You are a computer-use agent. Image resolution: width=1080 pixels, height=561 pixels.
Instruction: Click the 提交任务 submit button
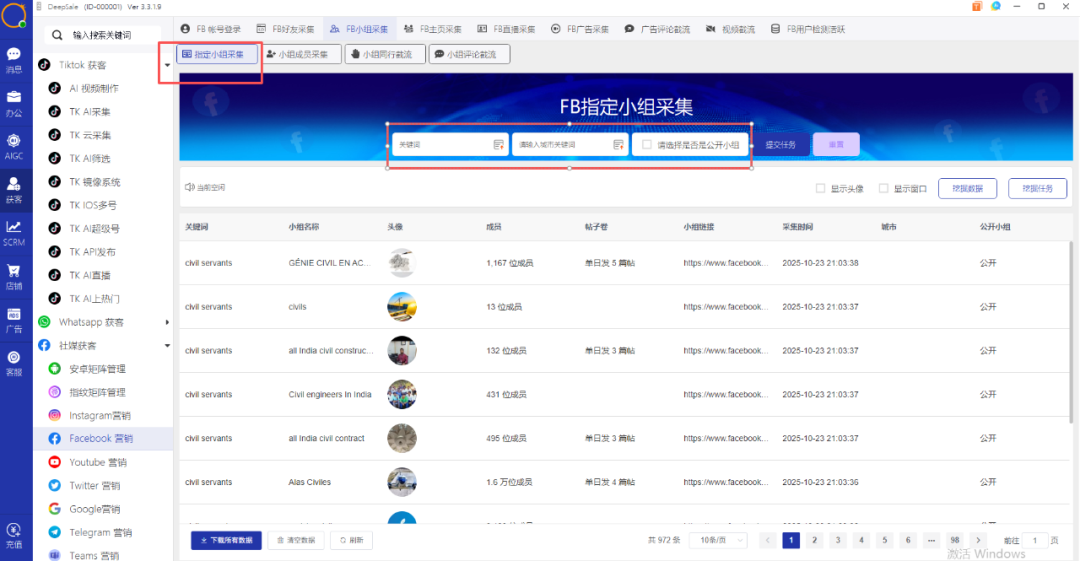tap(780, 144)
